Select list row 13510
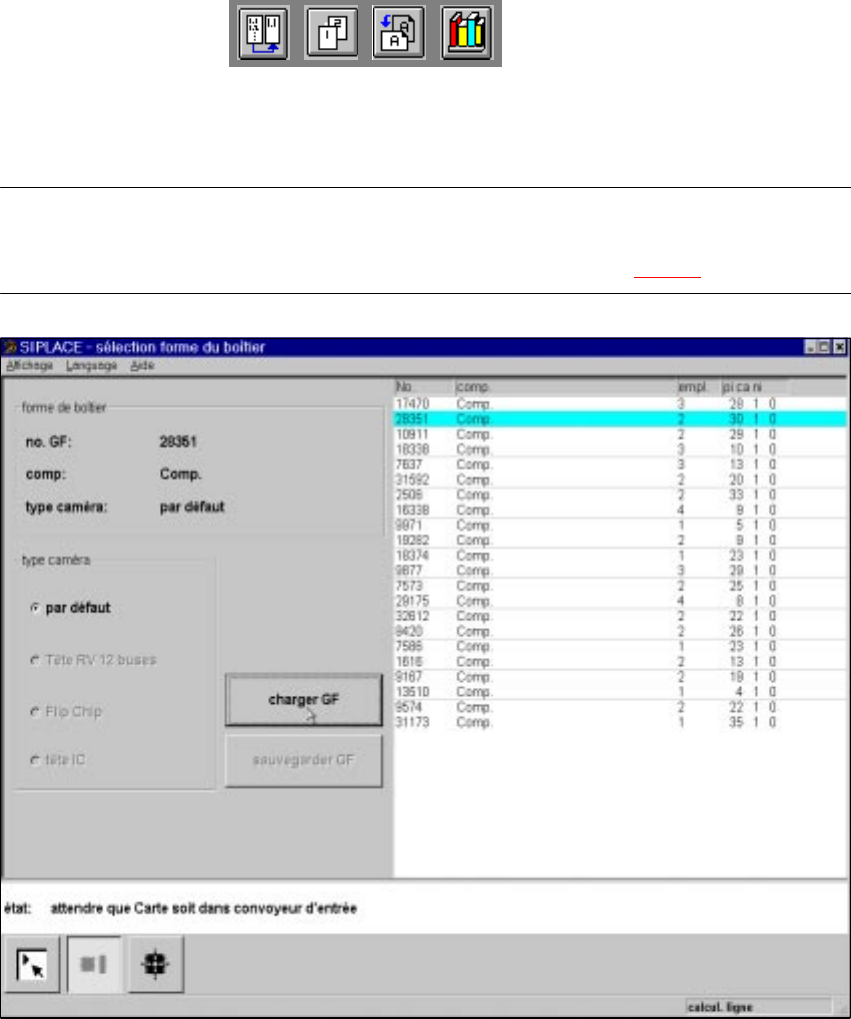Screen dimensions: 851x1019 pyautogui.click(x=620, y=692)
